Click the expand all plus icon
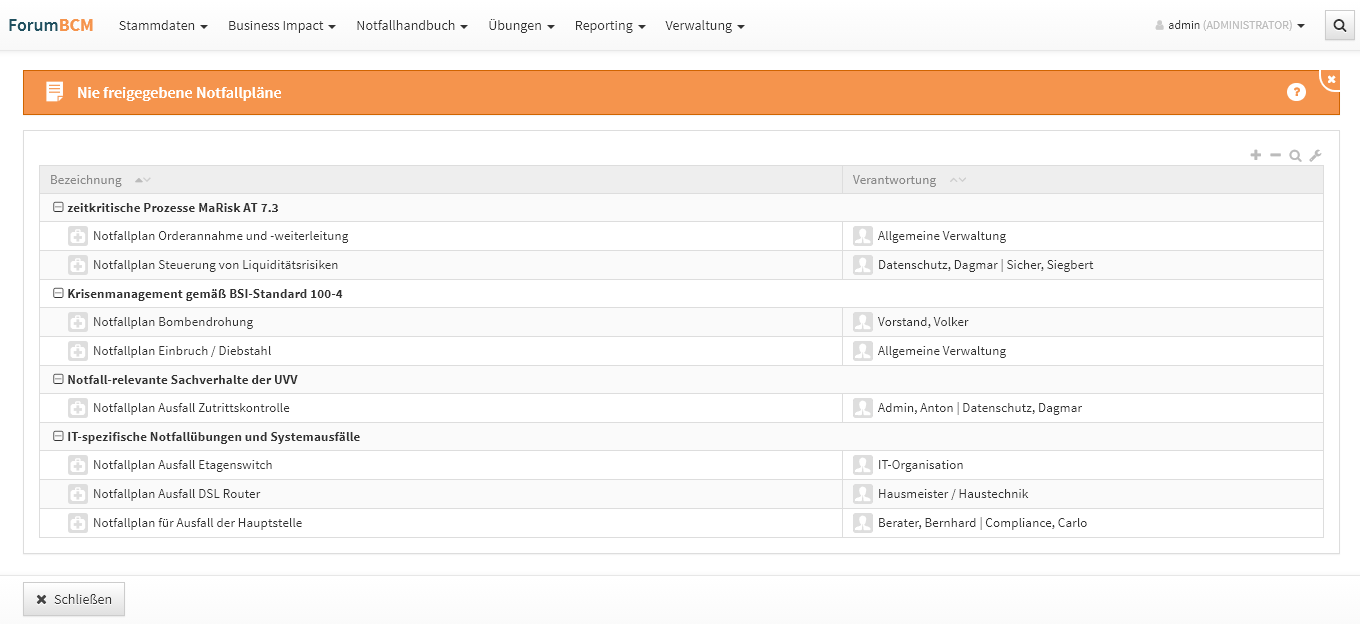1360x624 pixels. 1256,155
